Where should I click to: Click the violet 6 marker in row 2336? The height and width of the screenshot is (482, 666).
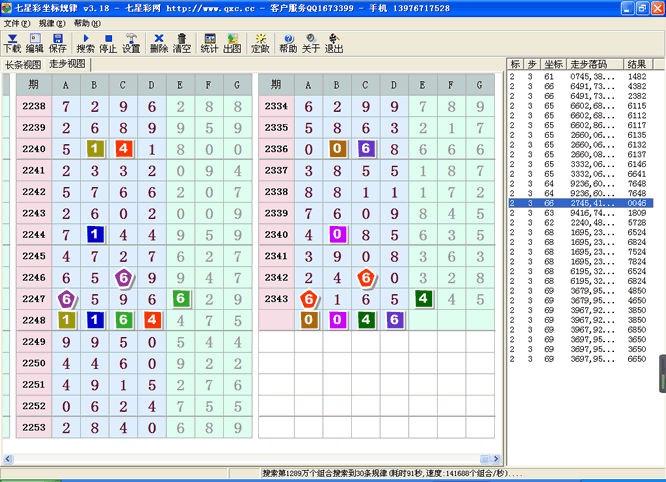(366, 149)
